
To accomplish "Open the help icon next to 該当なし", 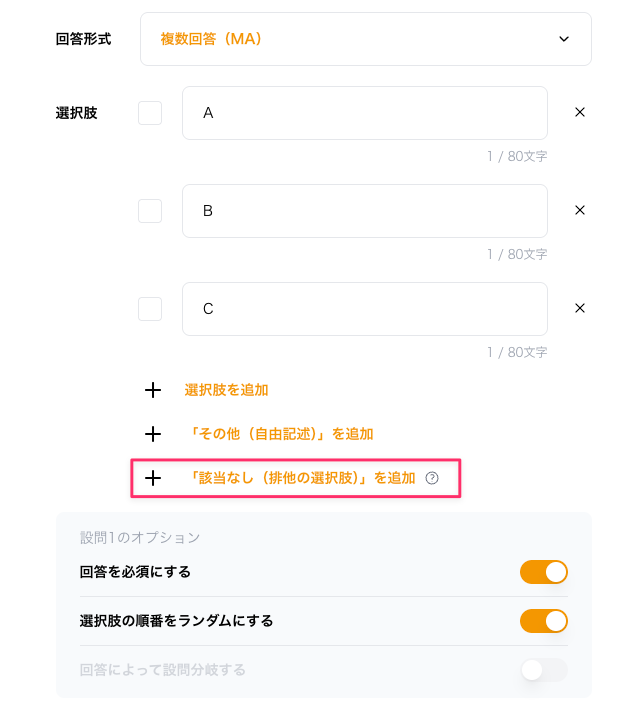I will click(x=432, y=478).
